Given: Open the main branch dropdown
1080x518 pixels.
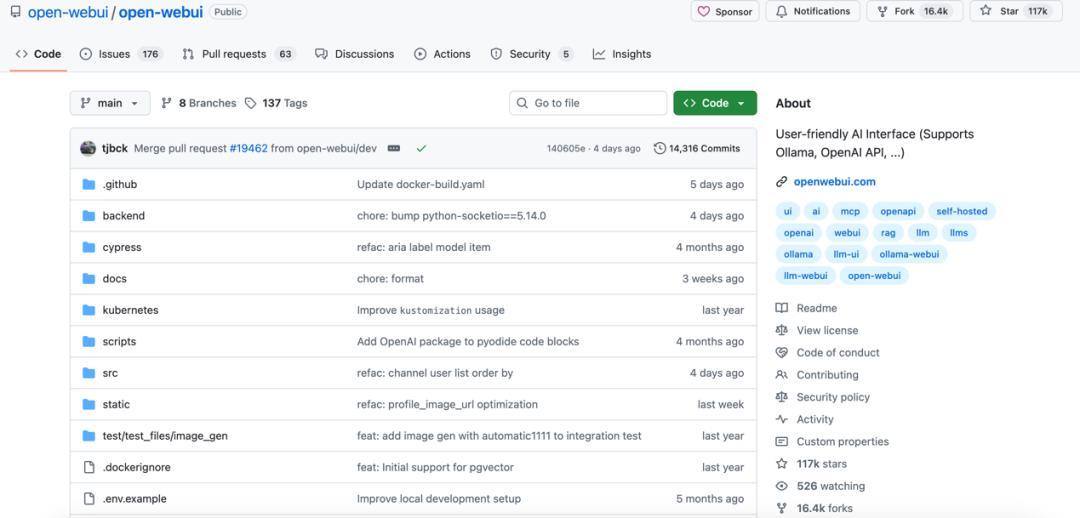Looking at the screenshot, I should [110, 103].
